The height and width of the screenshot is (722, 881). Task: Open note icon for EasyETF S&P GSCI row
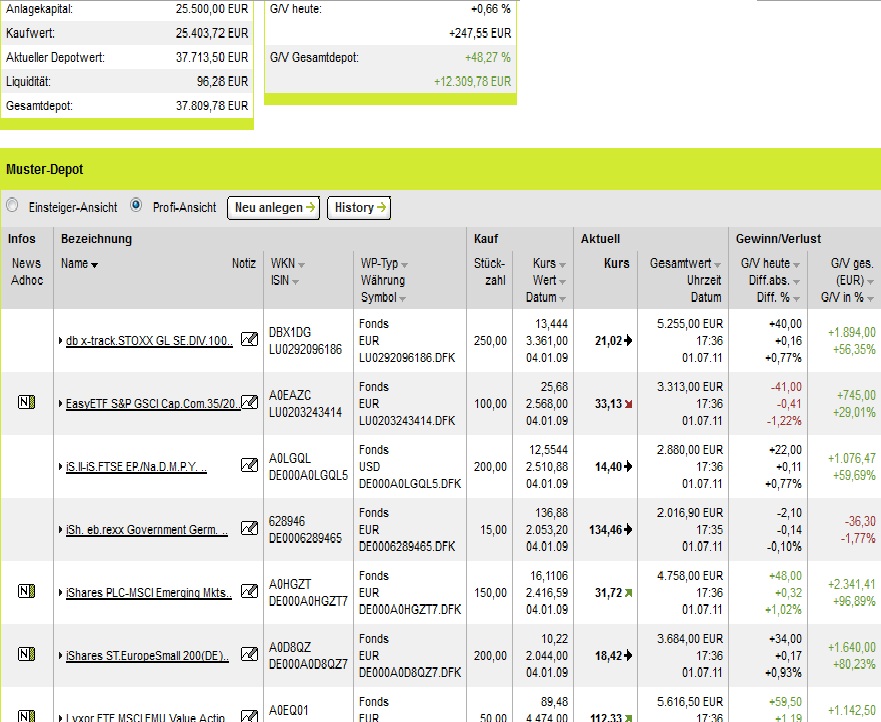pyautogui.click(x=249, y=402)
